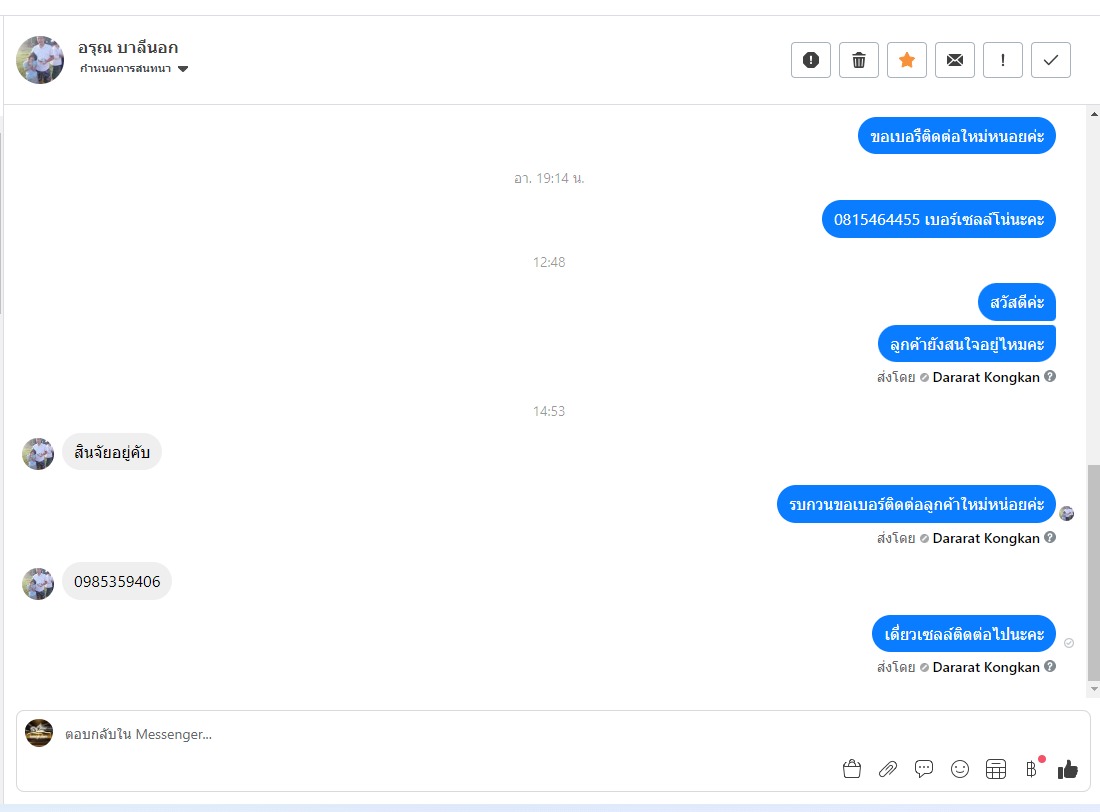Viewport: 1100px width, 812px height.
Task: Mark conversation unread with envelope icon
Action: click(x=955, y=60)
